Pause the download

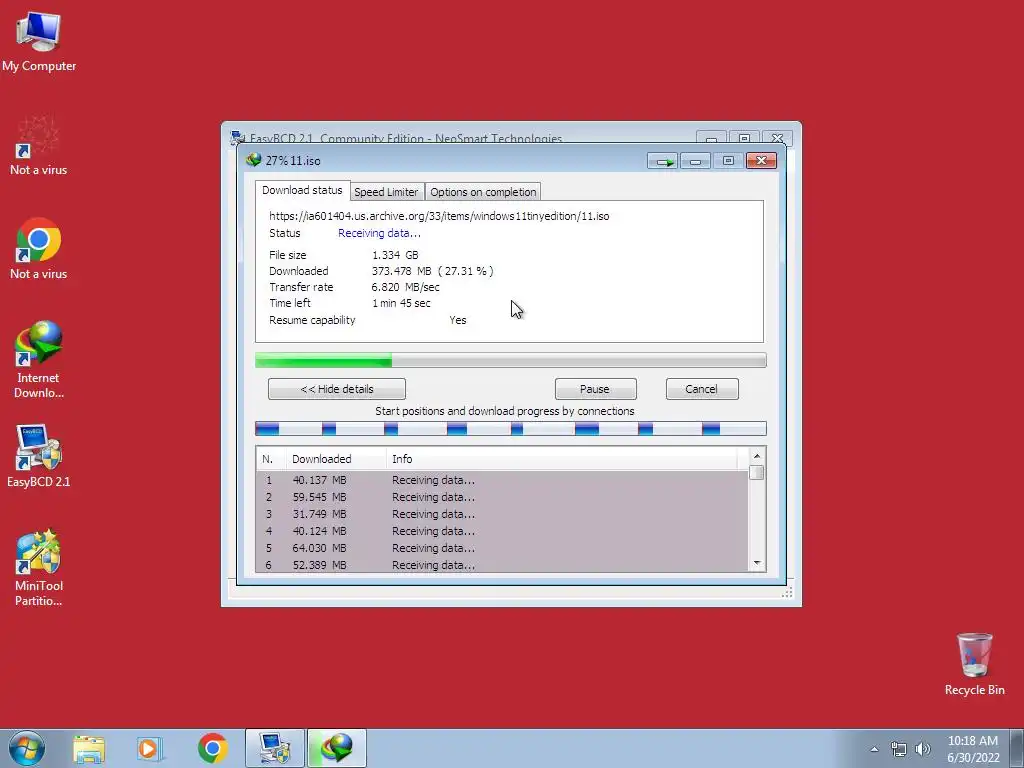click(x=595, y=389)
